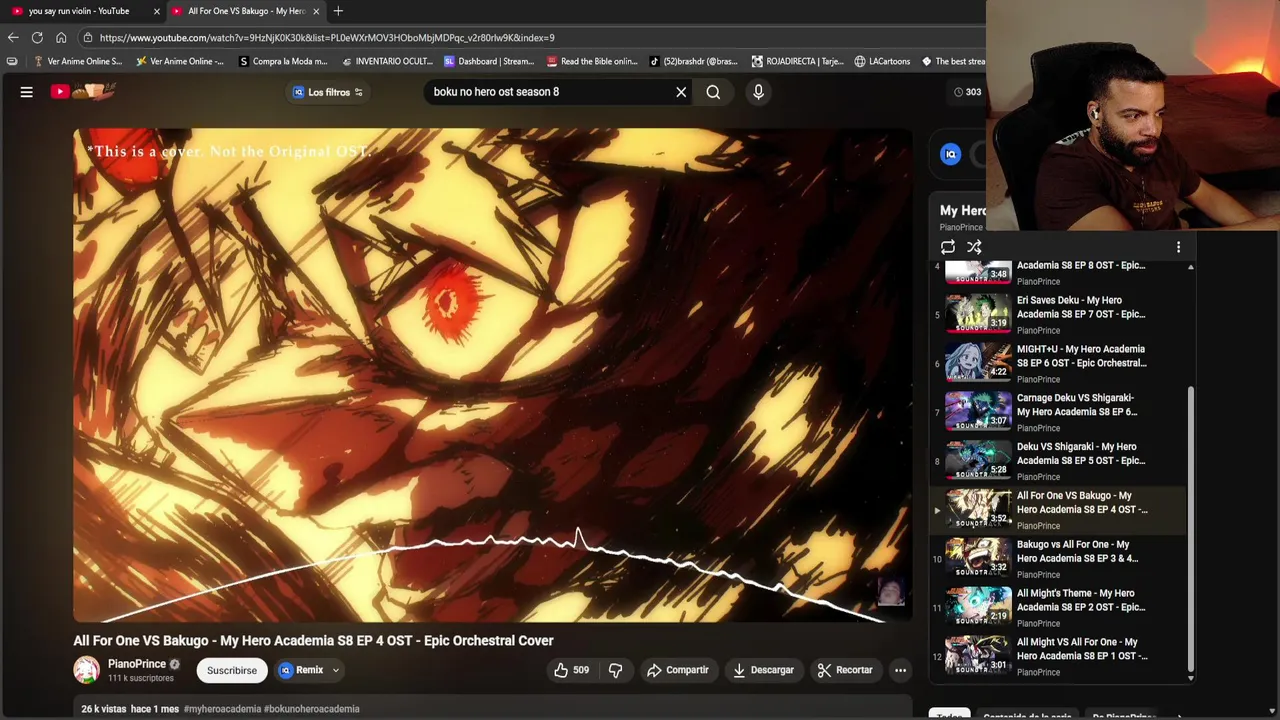Image resolution: width=1280 pixels, height=720 pixels.
Task: Play S8 EP 8 OST playlist item 4
Action: (x=1060, y=273)
